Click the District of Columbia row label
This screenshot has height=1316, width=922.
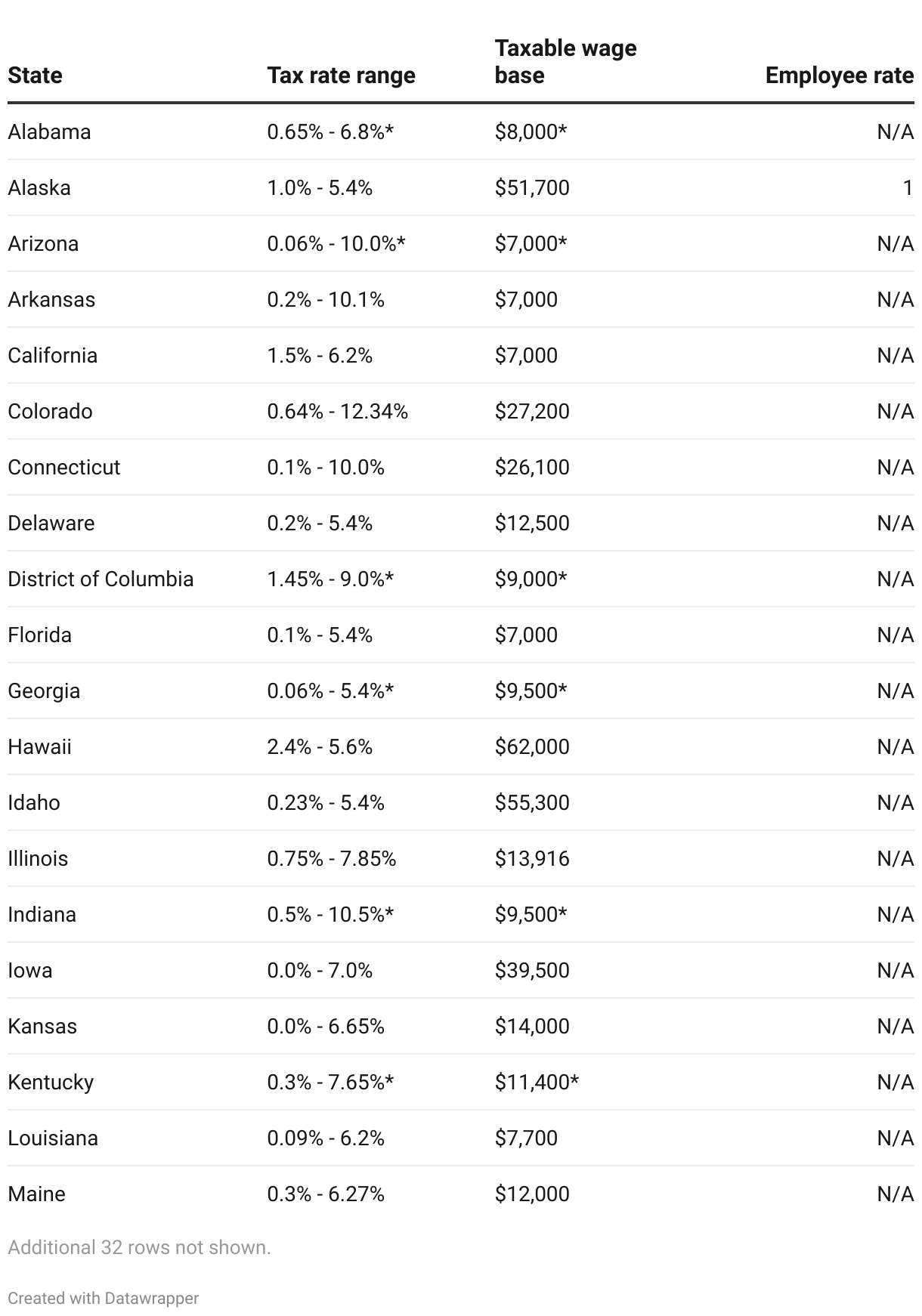pyautogui.click(x=101, y=579)
